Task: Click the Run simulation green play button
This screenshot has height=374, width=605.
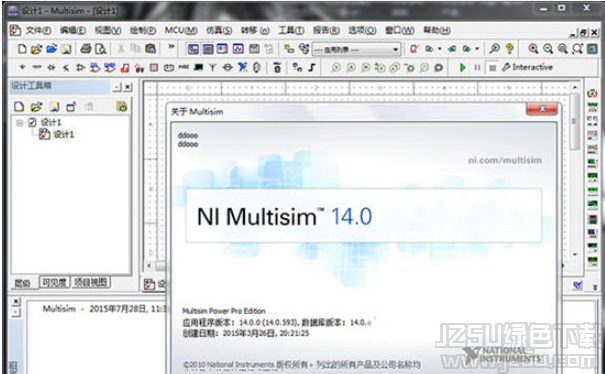Action: 463,68
